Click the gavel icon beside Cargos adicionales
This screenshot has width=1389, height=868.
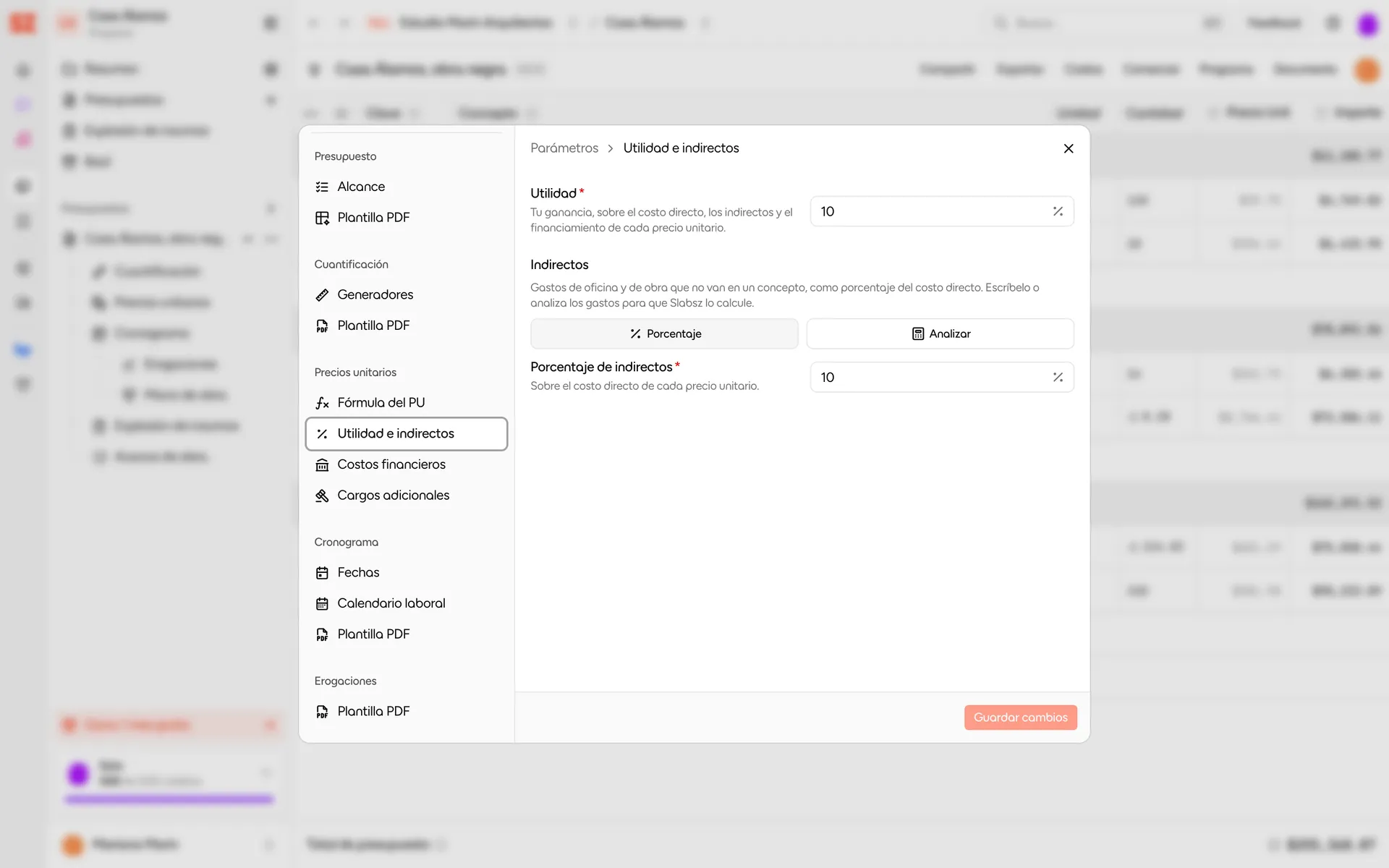click(322, 495)
